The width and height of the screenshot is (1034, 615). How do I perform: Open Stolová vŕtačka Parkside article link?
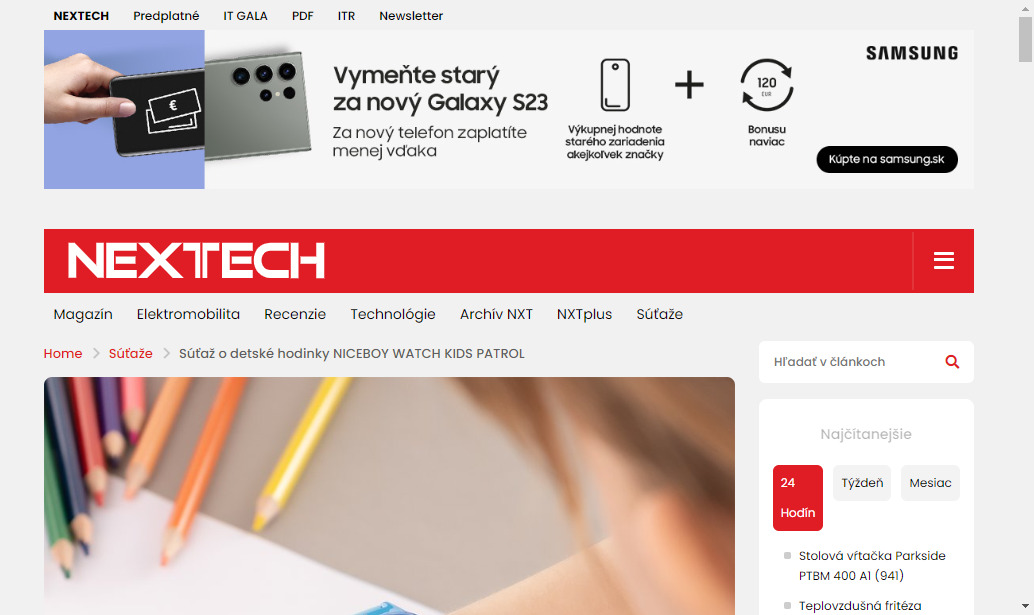[x=872, y=566]
